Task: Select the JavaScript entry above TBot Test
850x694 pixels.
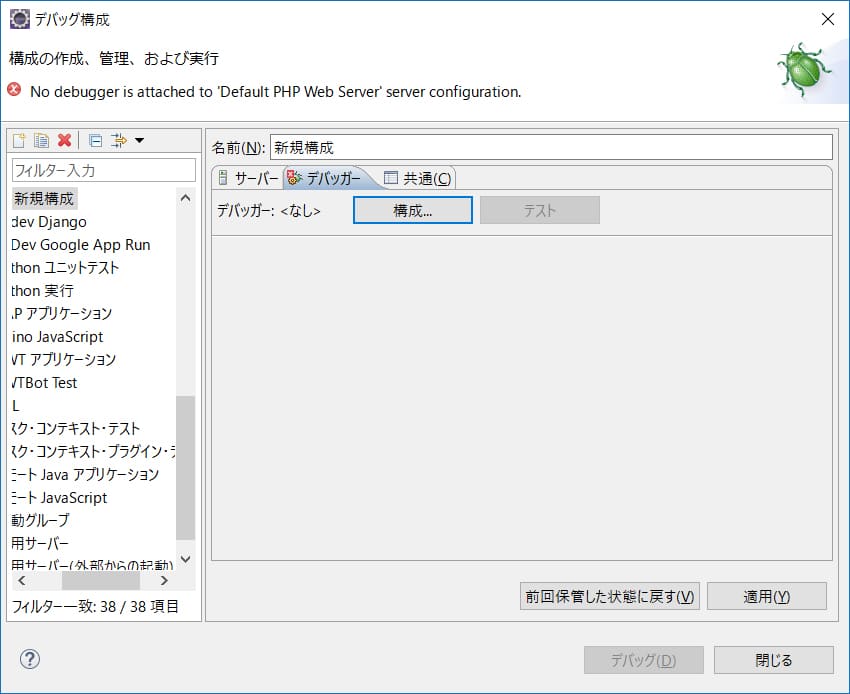Action: (x=57, y=337)
